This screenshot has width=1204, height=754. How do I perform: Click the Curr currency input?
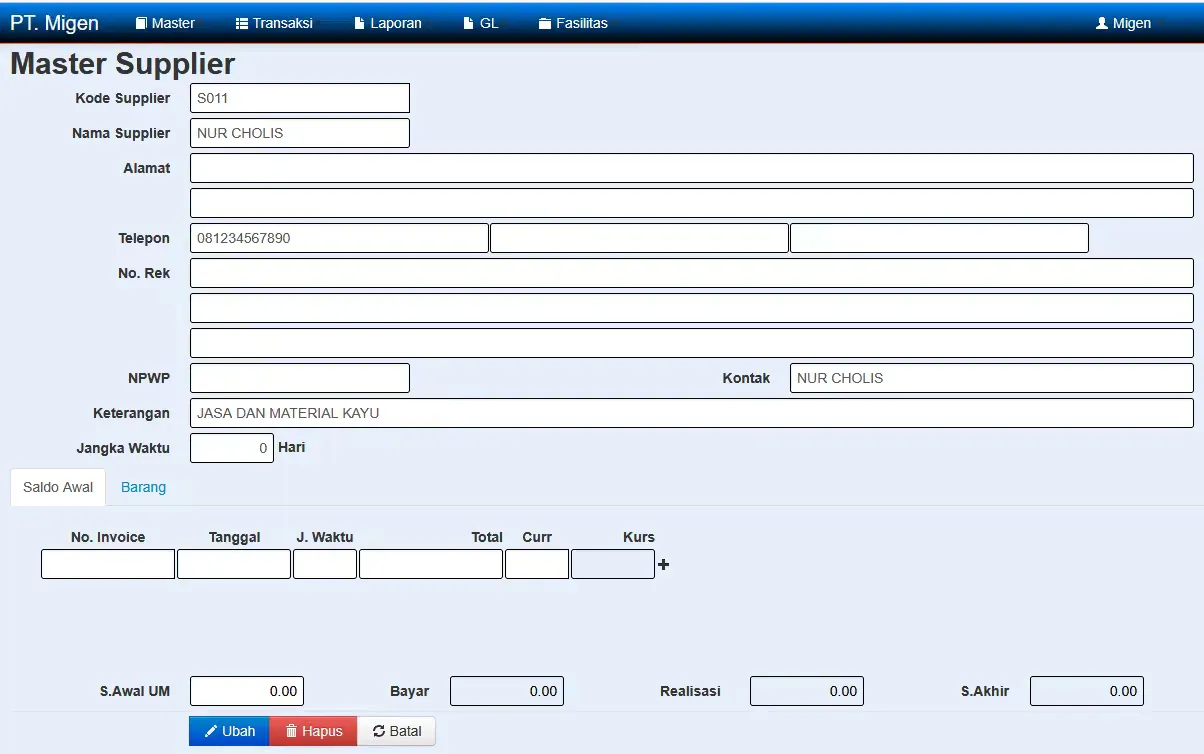pyautogui.click(x=537, y=564)
